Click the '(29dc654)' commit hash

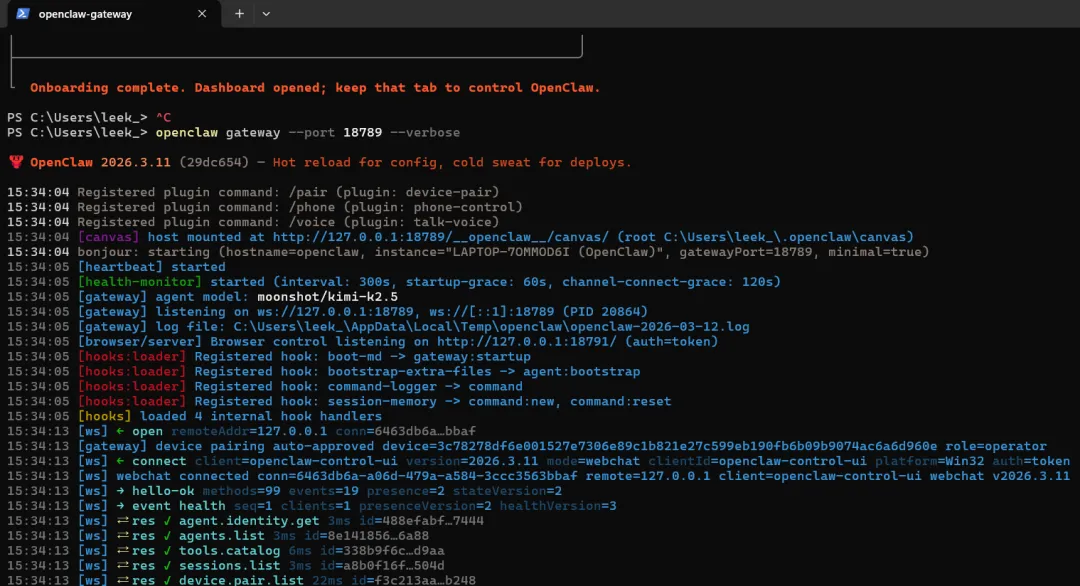(214, 163)
